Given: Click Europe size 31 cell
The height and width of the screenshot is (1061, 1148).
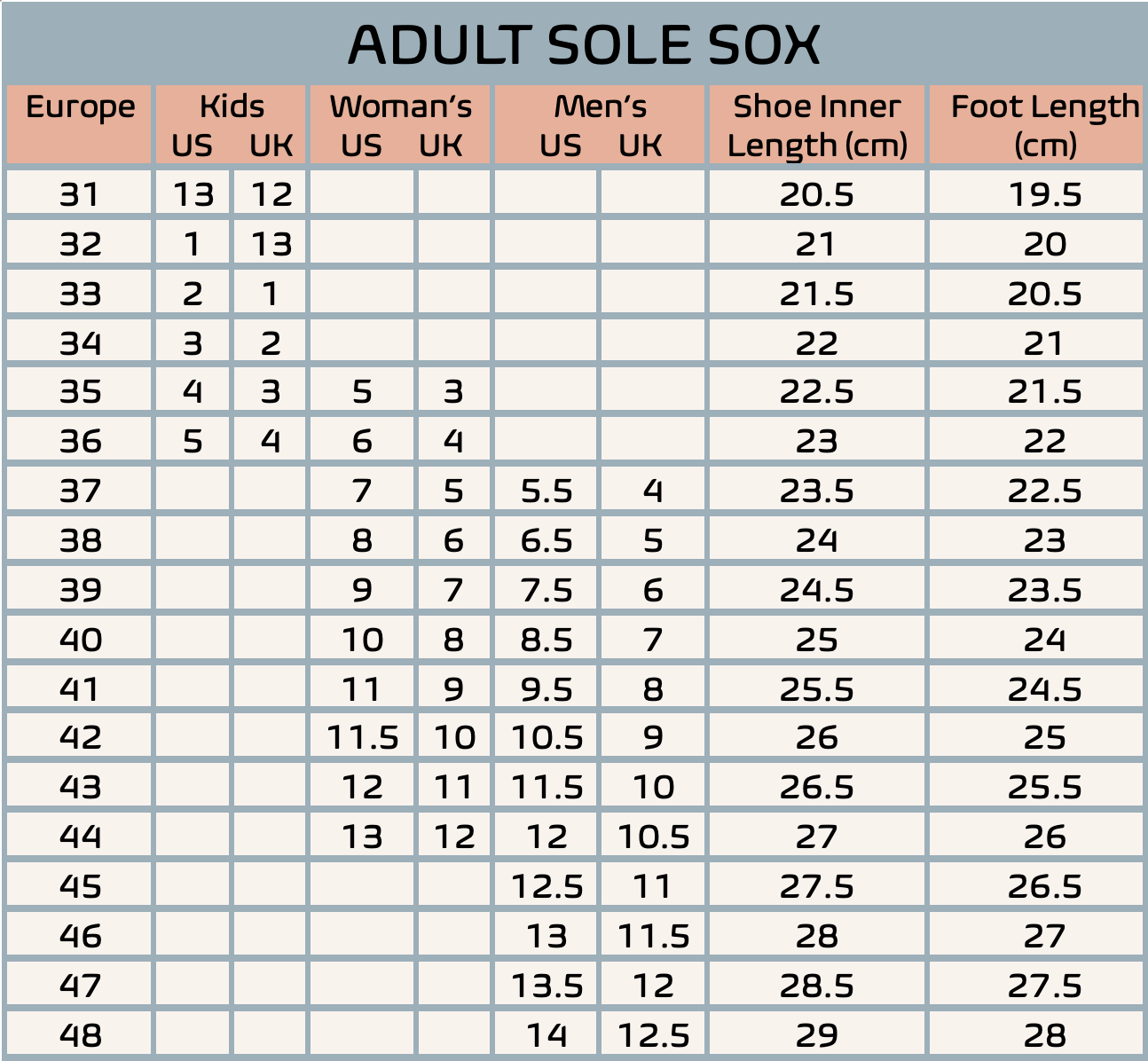Looking at the screenshot, I should coord(80,194).
